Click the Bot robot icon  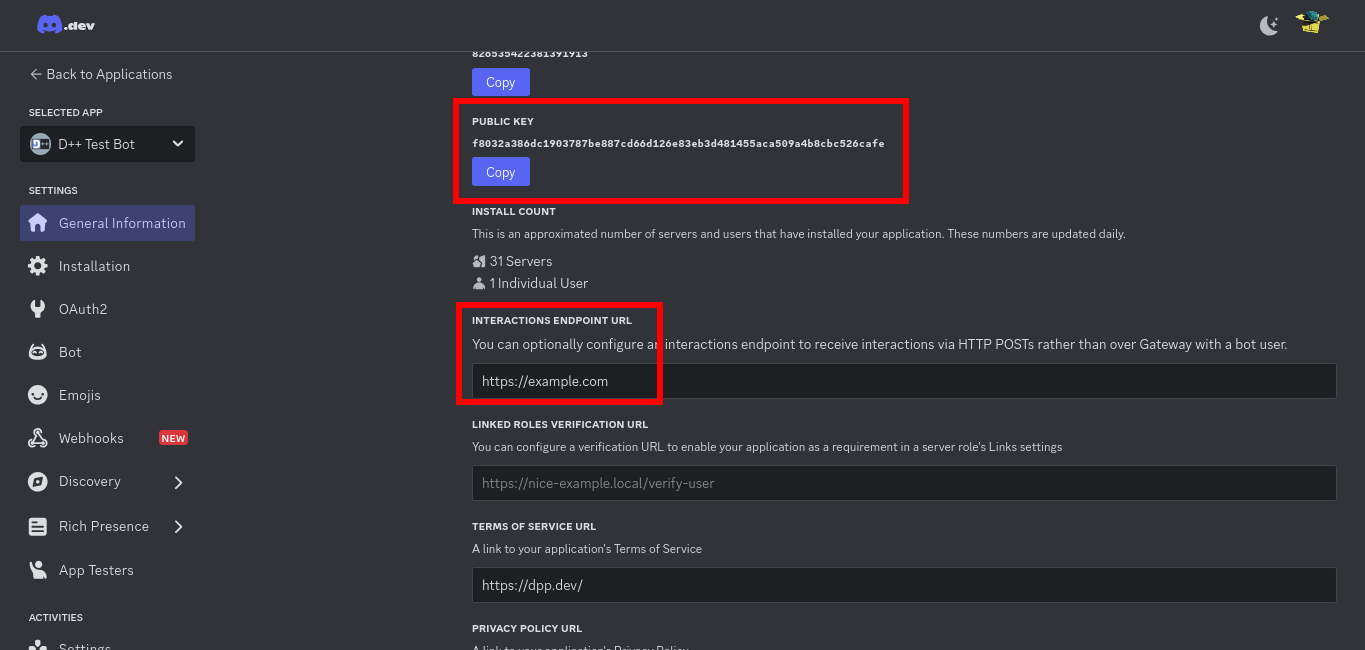[x=38, y=352]
